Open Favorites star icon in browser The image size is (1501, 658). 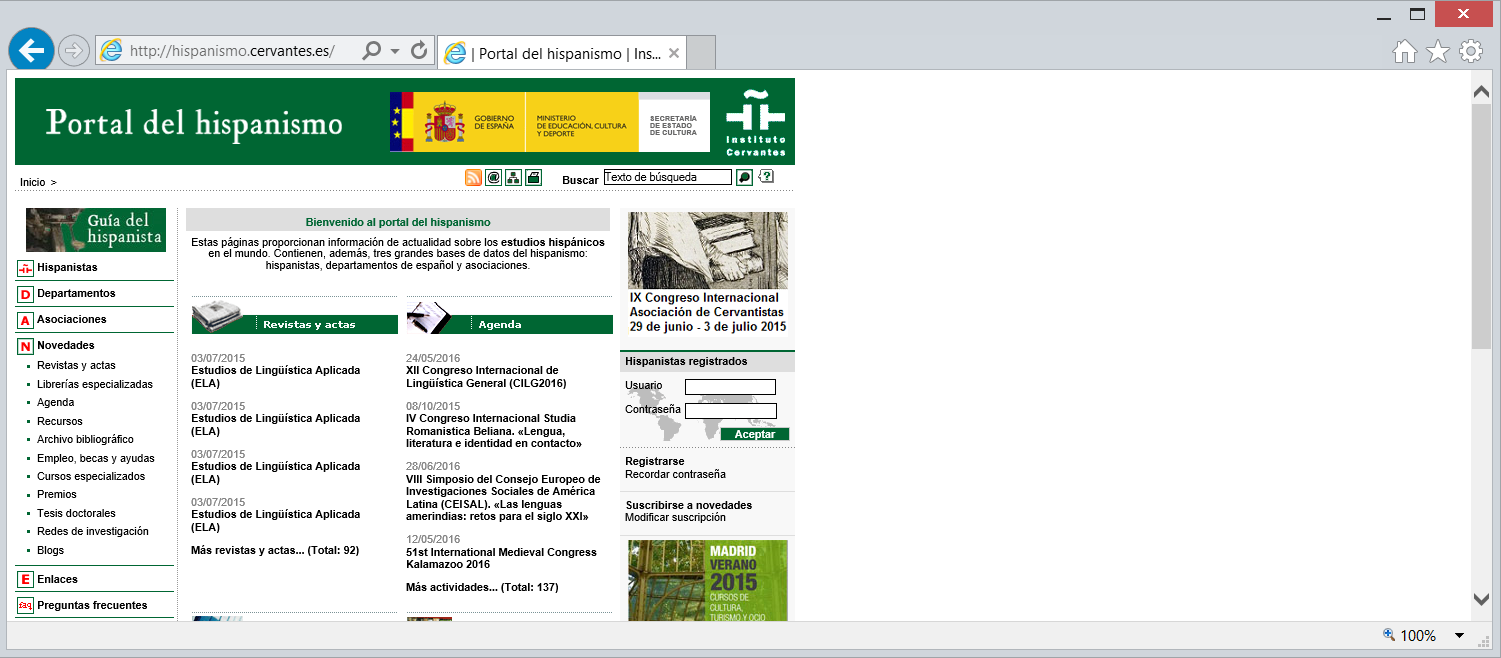1438,52
